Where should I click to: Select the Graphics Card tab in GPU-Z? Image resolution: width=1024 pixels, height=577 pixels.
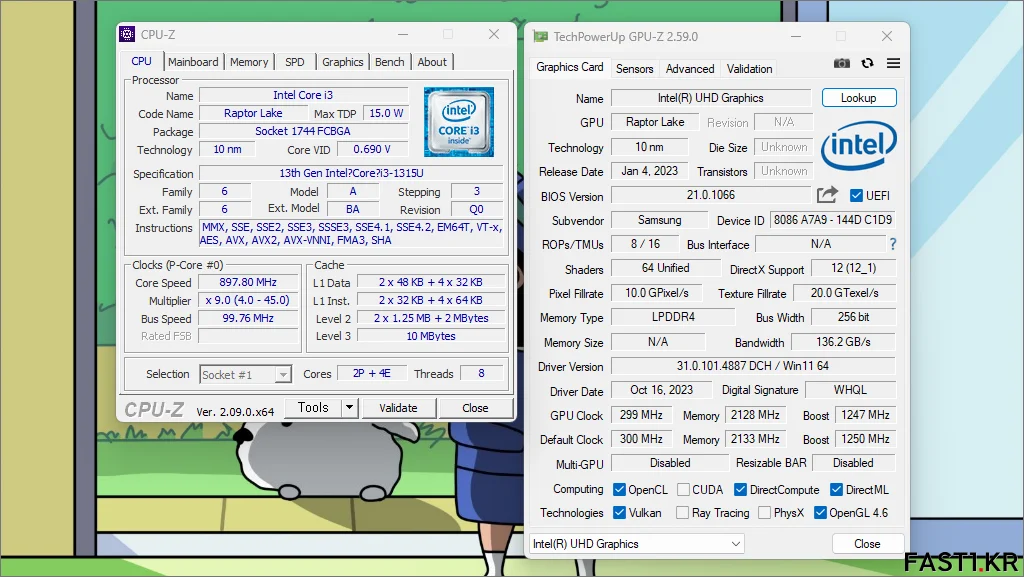pos(569,67)
